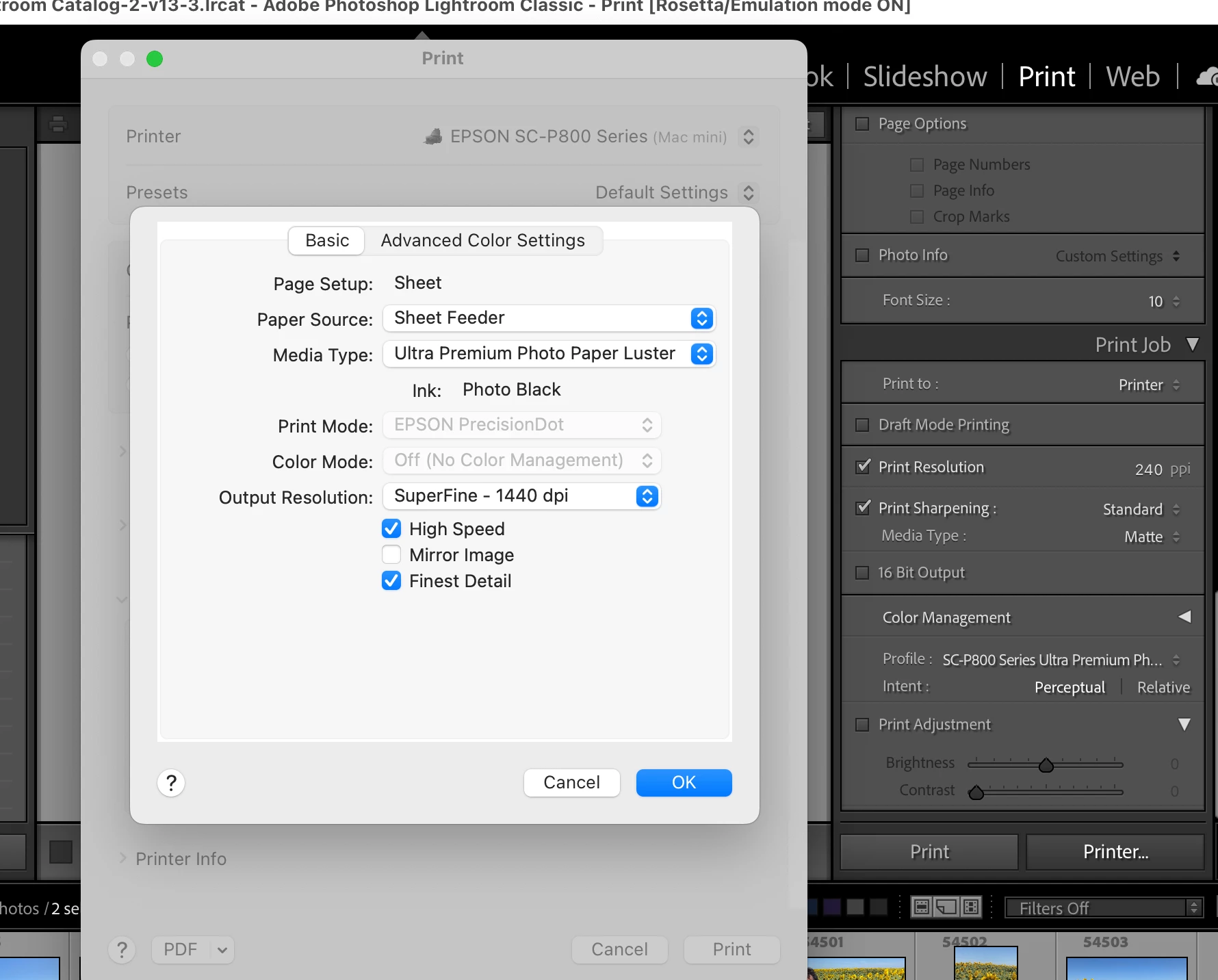
Task: Enable the Print Adjustment checkbox
Action: (x=862, y=724)
